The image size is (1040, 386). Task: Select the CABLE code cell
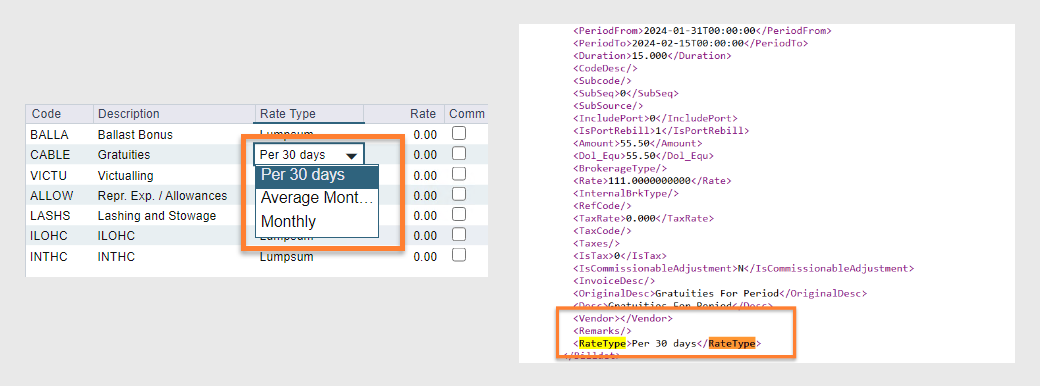click(x=49, y=155)
